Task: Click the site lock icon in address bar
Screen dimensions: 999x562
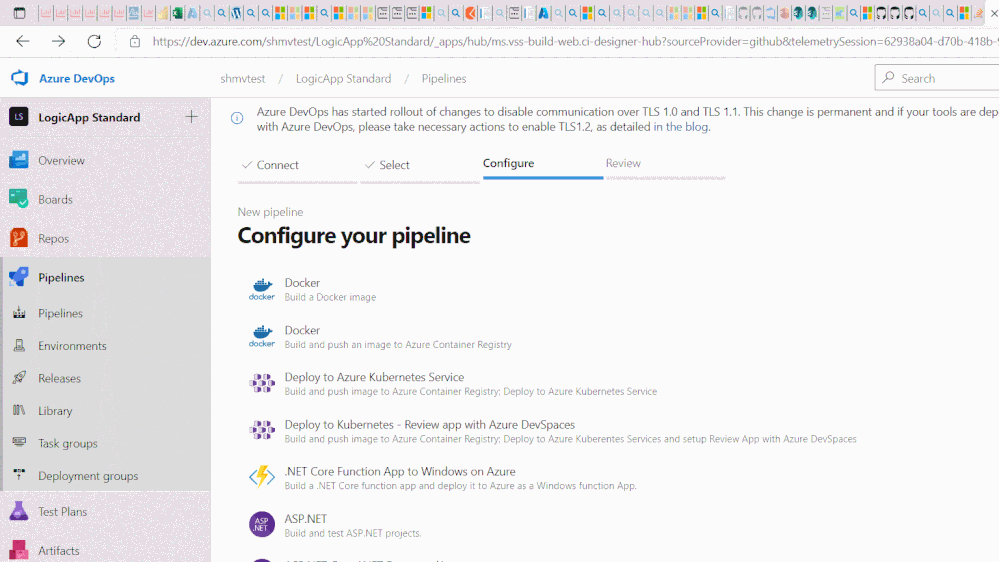Action: point(134,41)
